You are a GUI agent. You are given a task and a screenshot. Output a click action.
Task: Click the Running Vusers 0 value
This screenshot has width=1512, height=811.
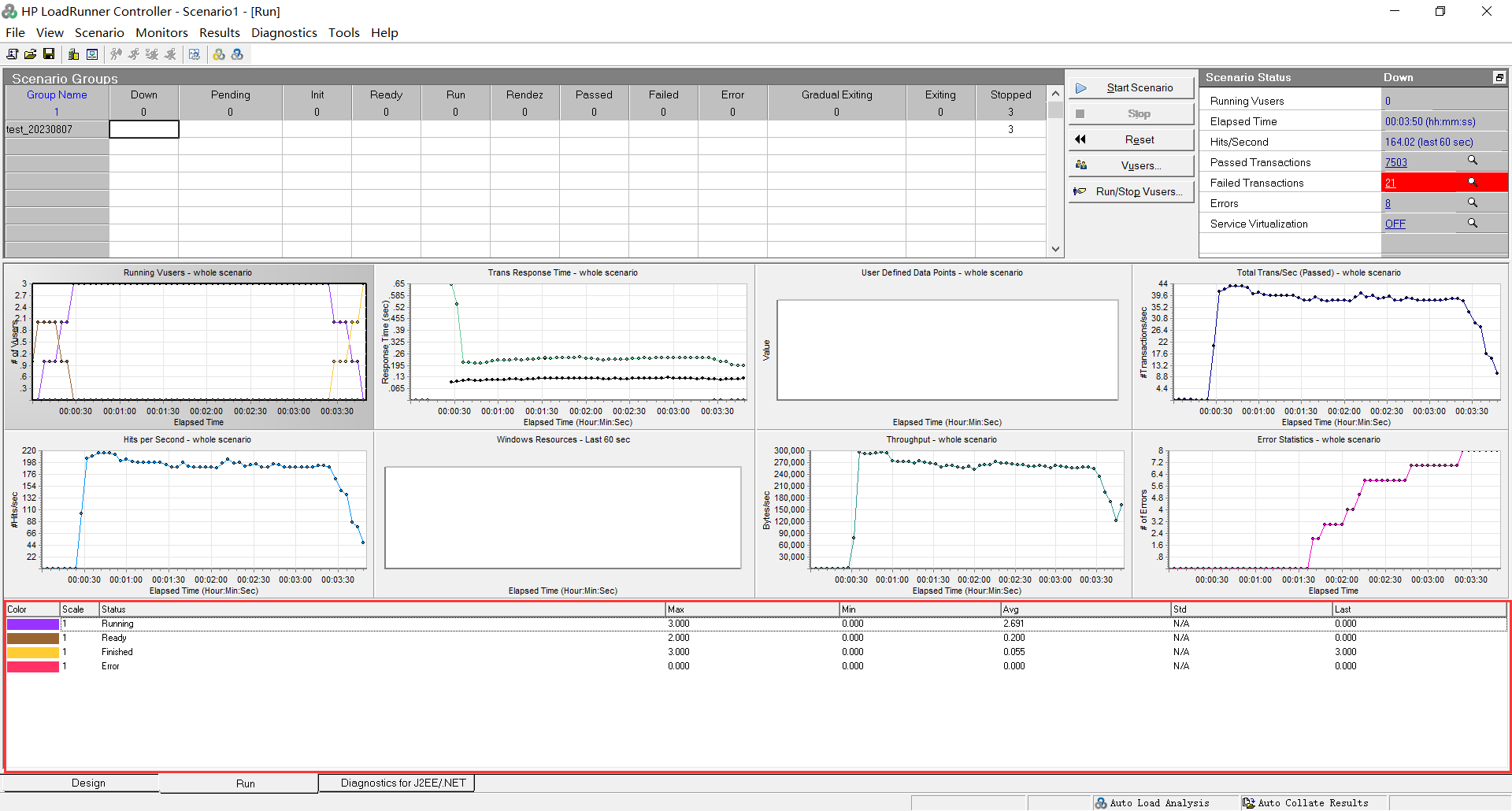pyautogui.click(x=1388, y=101)
